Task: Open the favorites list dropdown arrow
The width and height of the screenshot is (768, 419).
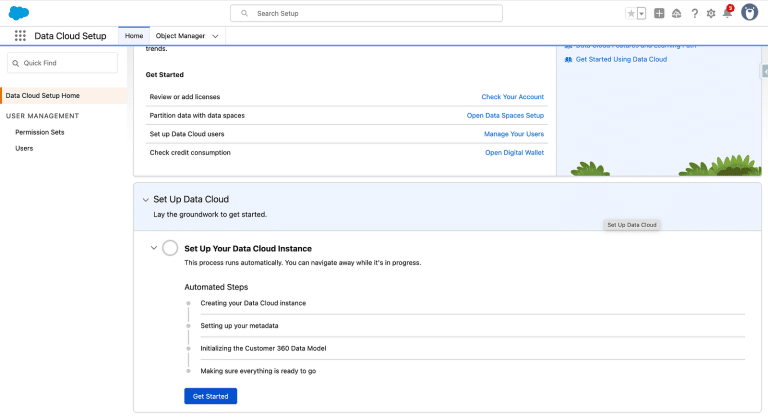Action: coord(641,13)
